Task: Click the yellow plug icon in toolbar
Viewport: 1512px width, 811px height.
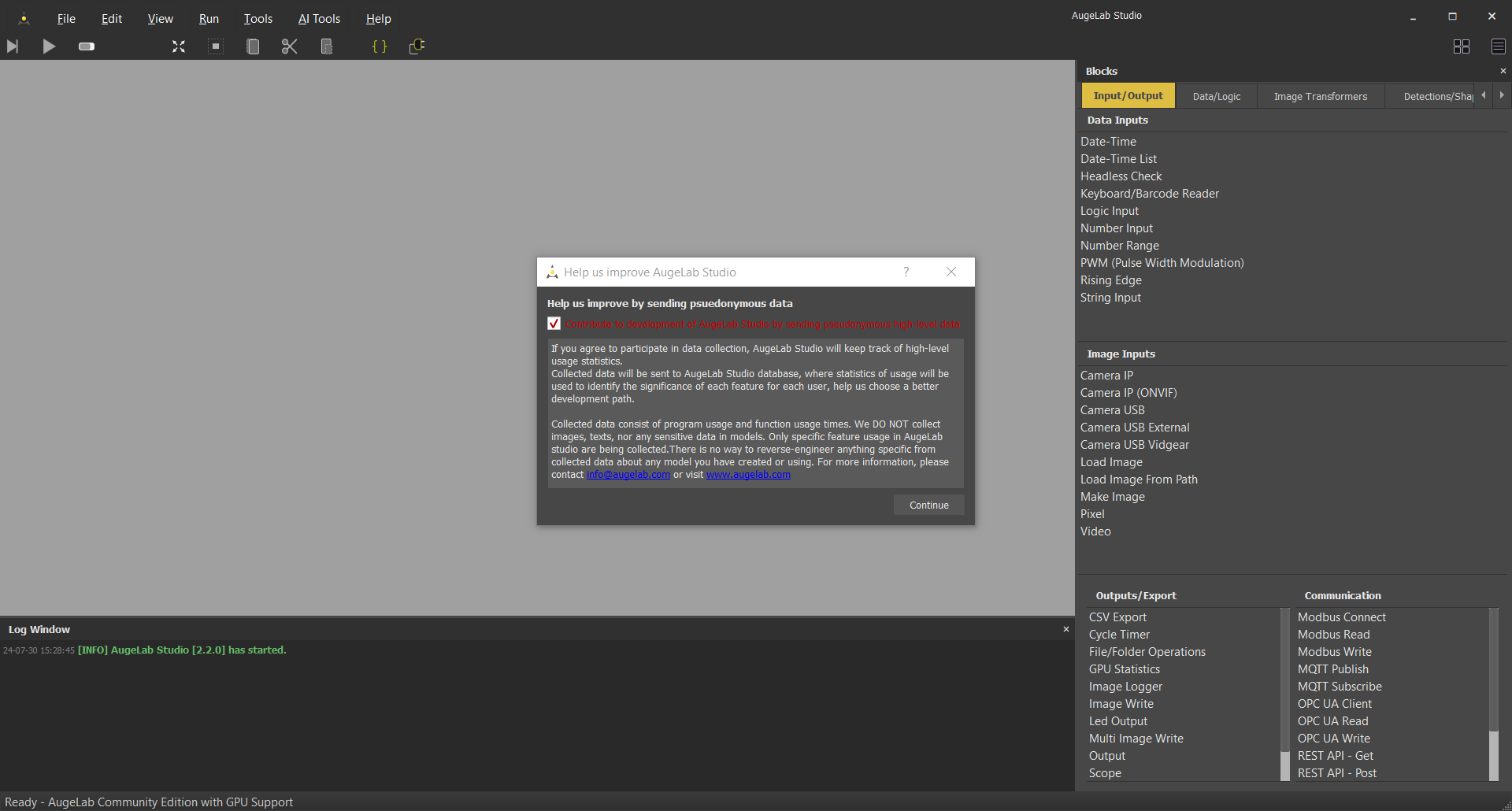Action: pos(417,46)
